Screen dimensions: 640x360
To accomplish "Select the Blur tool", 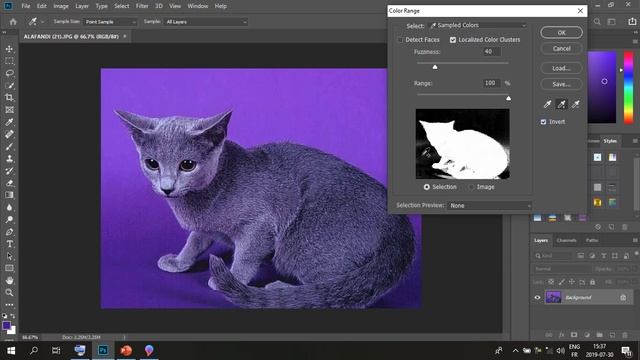I will 9,207.
